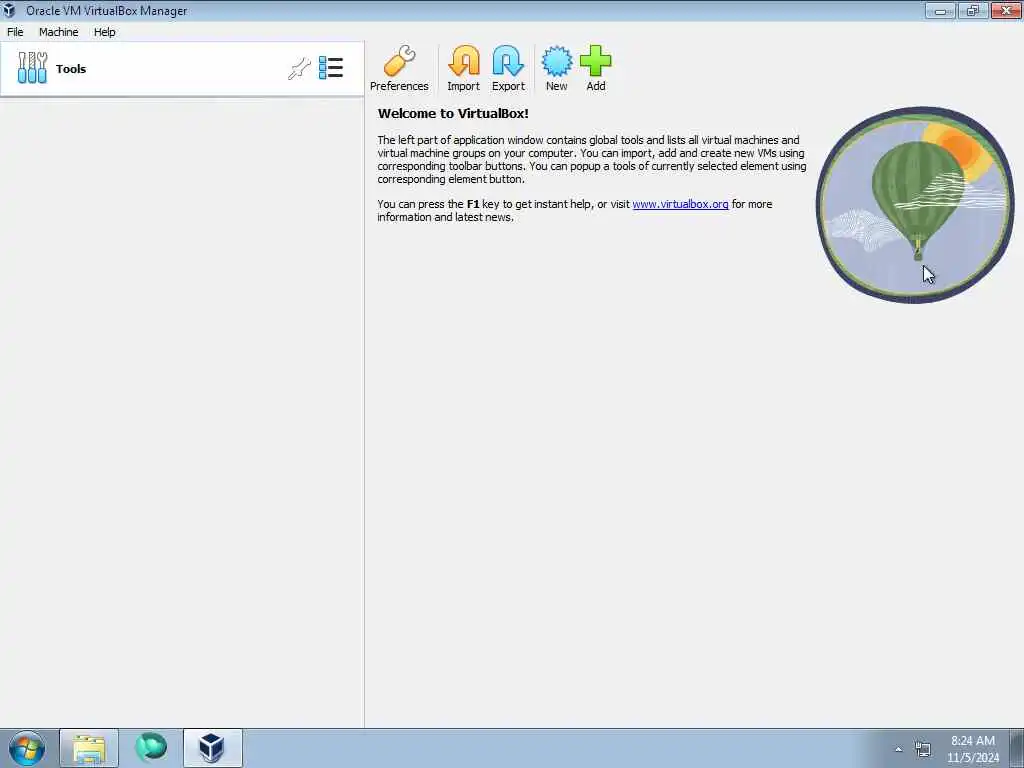1024x768 pixels.
Task: Open the Help menu
Action: (x=104, y=32)
